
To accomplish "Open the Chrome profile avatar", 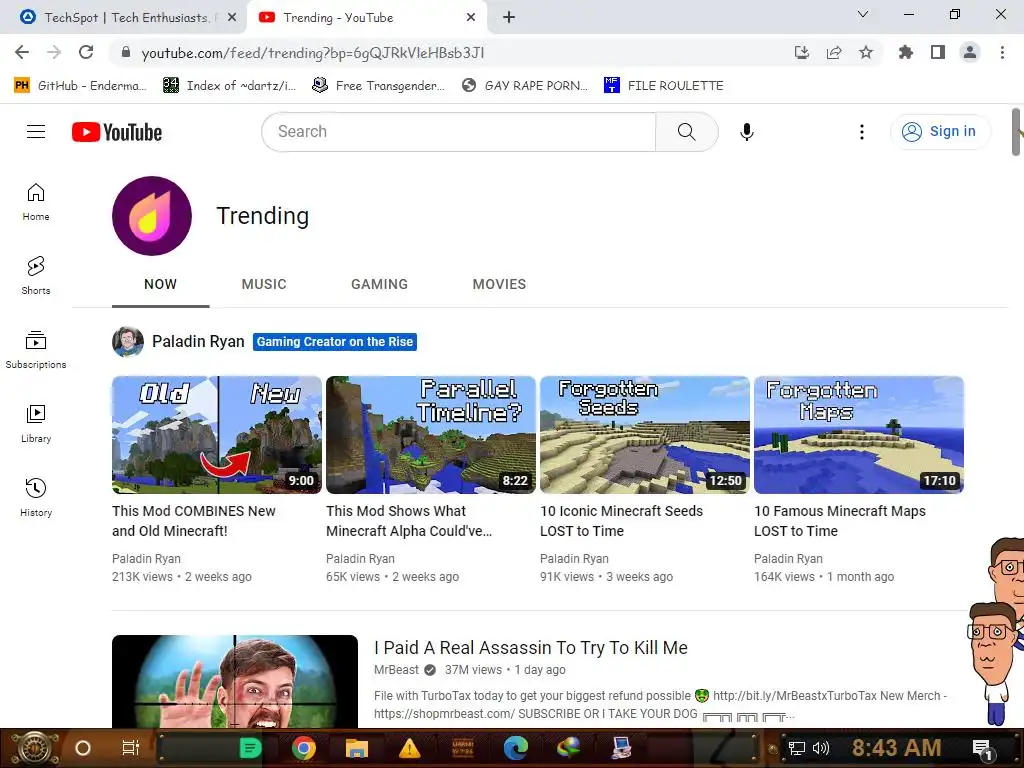I will 970,52.
